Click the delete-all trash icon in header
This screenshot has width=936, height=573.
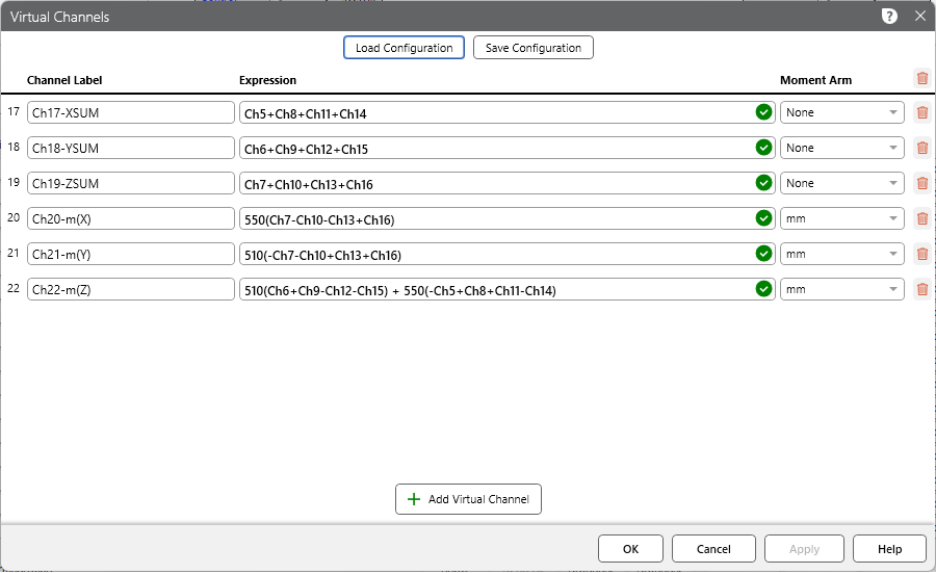[x=922, y=78]
